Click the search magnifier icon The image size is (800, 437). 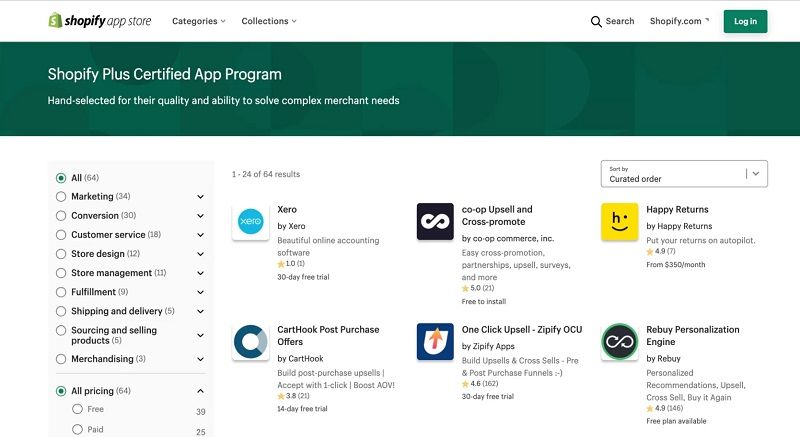coord(596,21)
